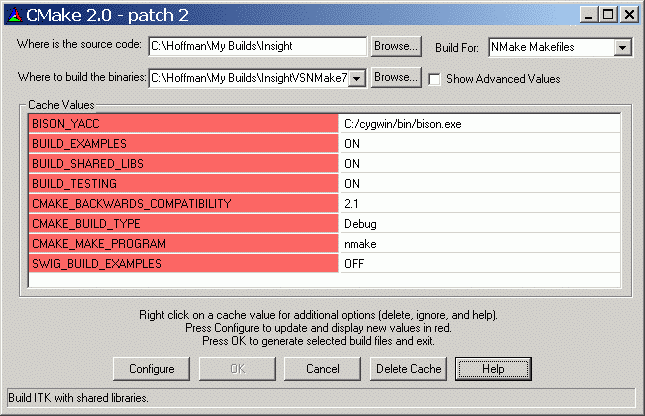Image resolution: width=645 pixels, height=416 pixels.
Task: Toggle the BUILD_EXAMPLES ON value
Action: (x=480, y=144)
